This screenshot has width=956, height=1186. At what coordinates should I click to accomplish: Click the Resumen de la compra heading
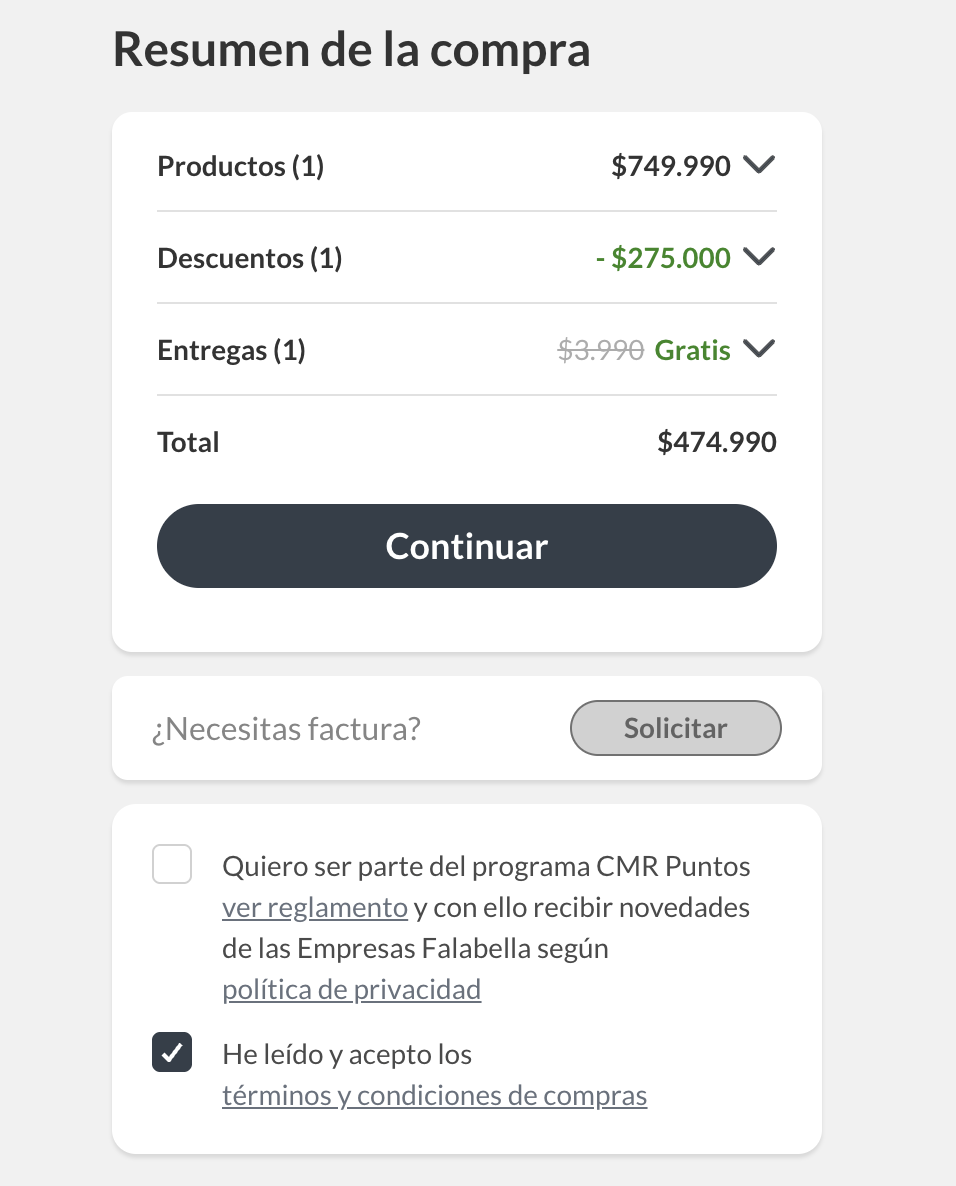point(352,50)
